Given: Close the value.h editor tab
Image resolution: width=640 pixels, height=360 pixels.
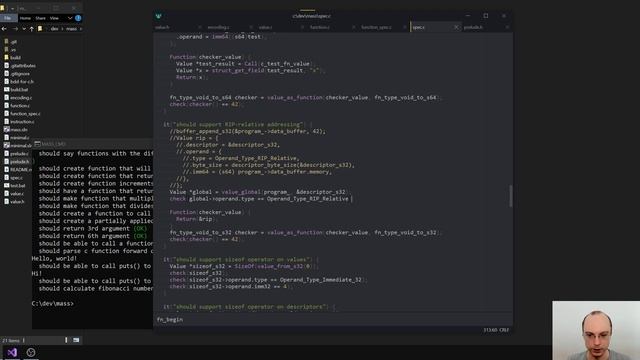Looking at the screenshot, I should pos(200,27).
